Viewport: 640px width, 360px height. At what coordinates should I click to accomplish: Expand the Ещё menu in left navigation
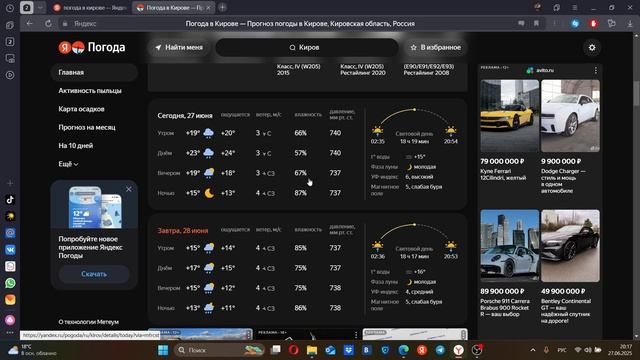[x=68, y=164]
